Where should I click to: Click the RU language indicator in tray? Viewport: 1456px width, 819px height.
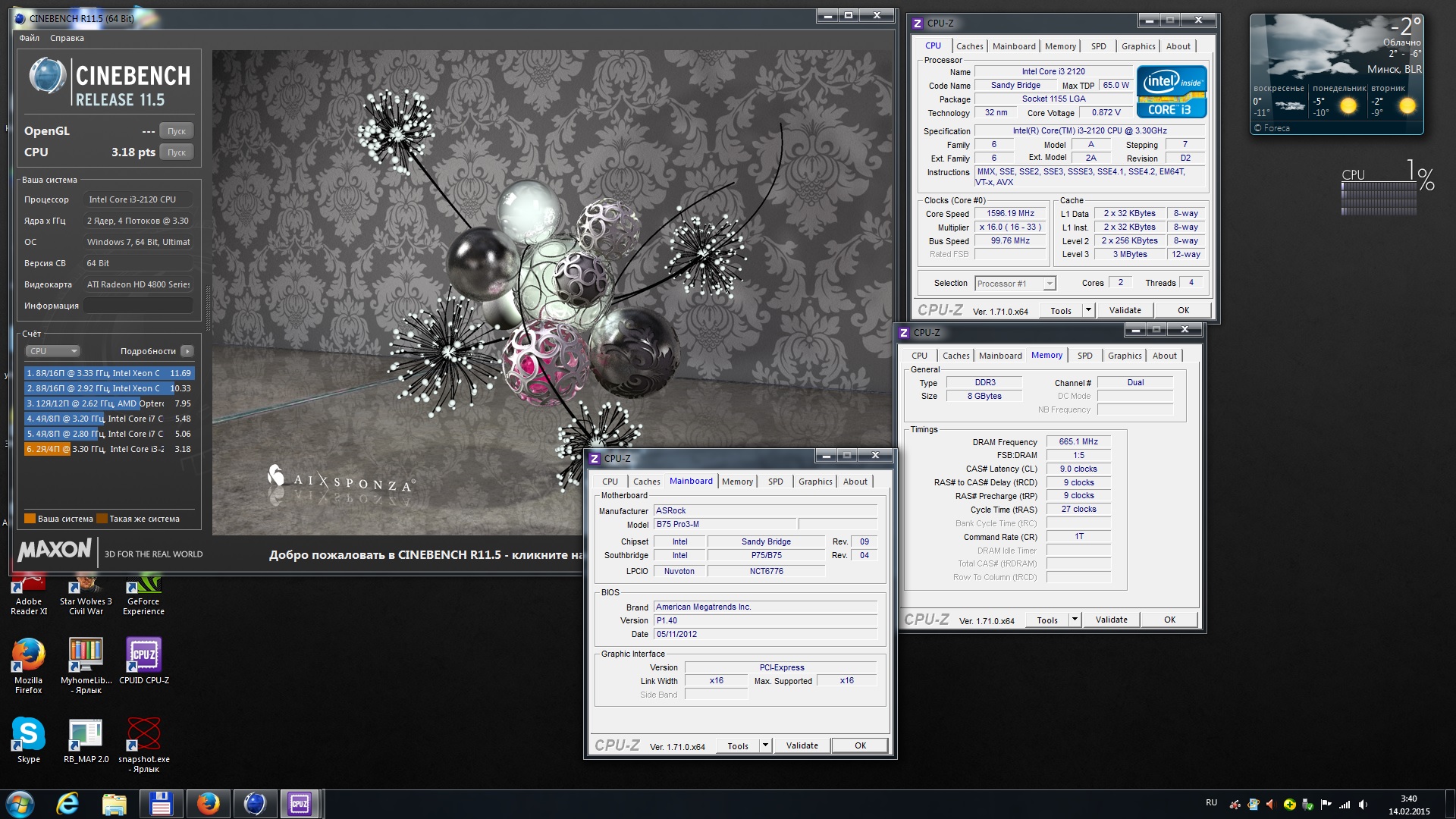click(1211, 803)
